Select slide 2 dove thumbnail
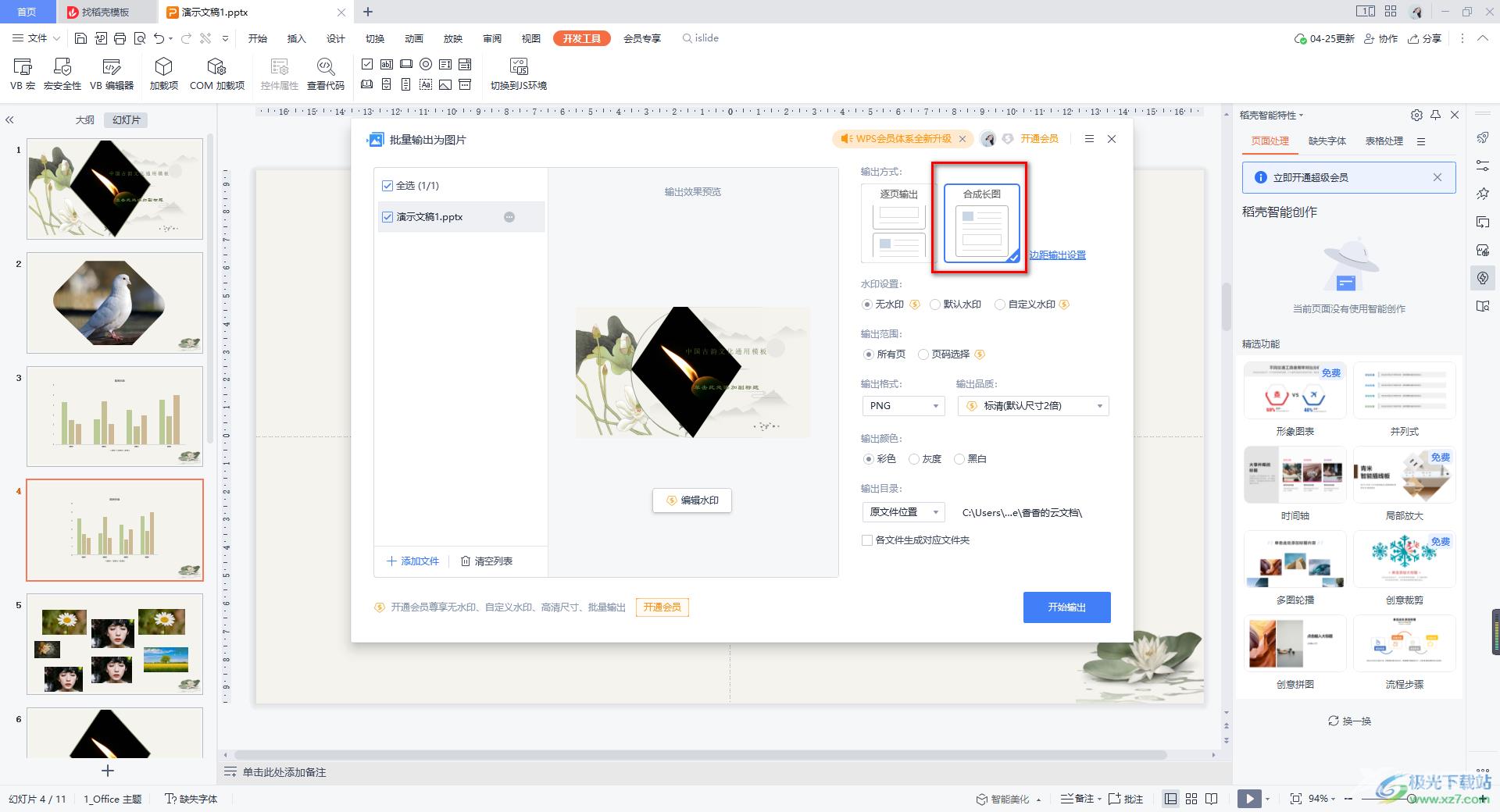1500x812 pixels. [x=115, y=302]
